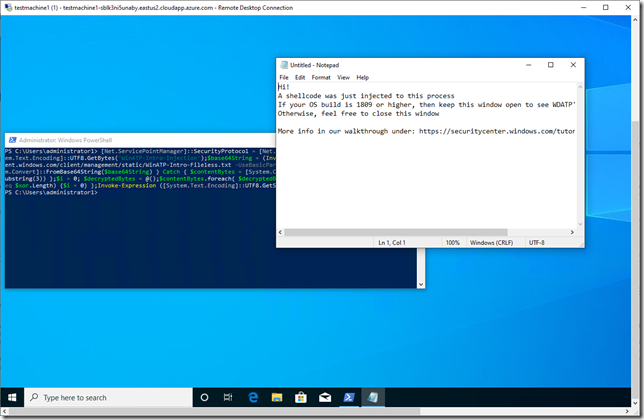The height and width of the screenshot is (420, 644).
Task: Switch to Notepad via taskbar icon
Action: [373, 397]
